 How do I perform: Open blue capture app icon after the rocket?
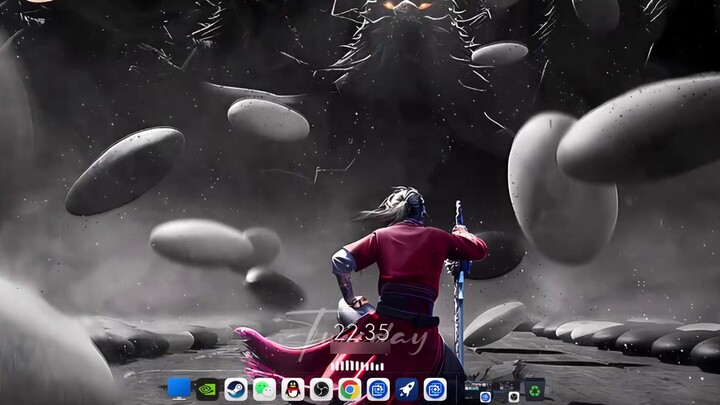pyautogui.click(x=435, y=389)
